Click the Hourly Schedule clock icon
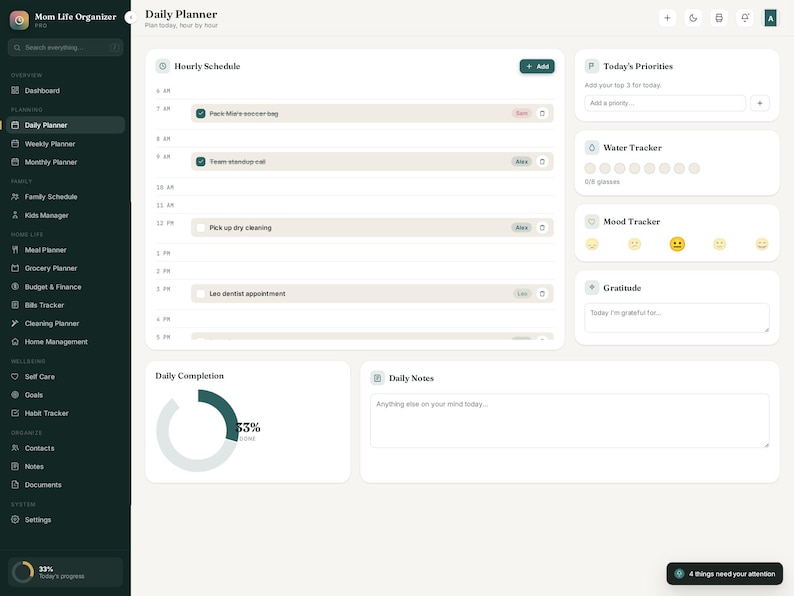 (x=163, y=66)
